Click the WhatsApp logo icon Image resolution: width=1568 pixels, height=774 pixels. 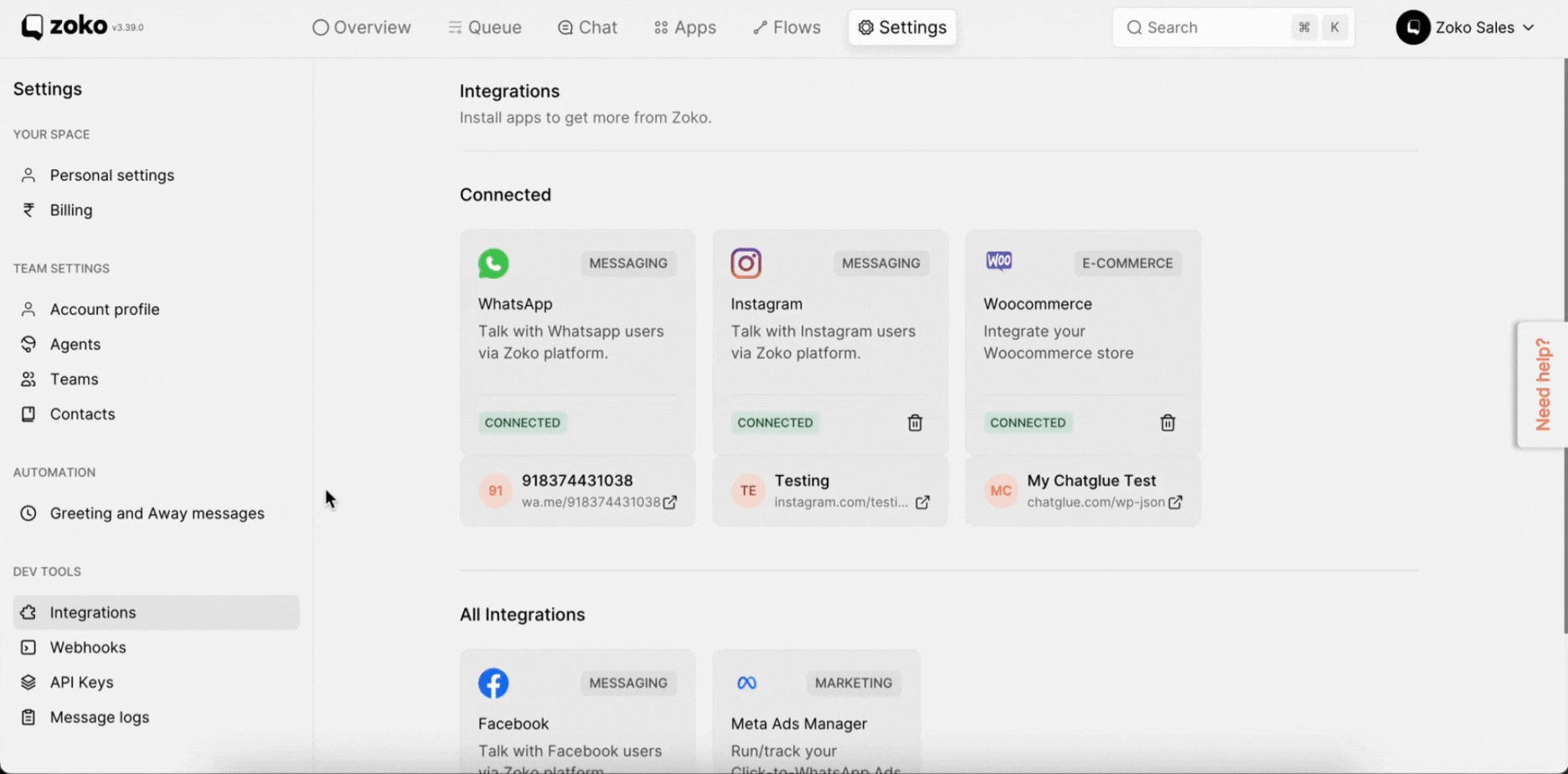pos(493,263)
